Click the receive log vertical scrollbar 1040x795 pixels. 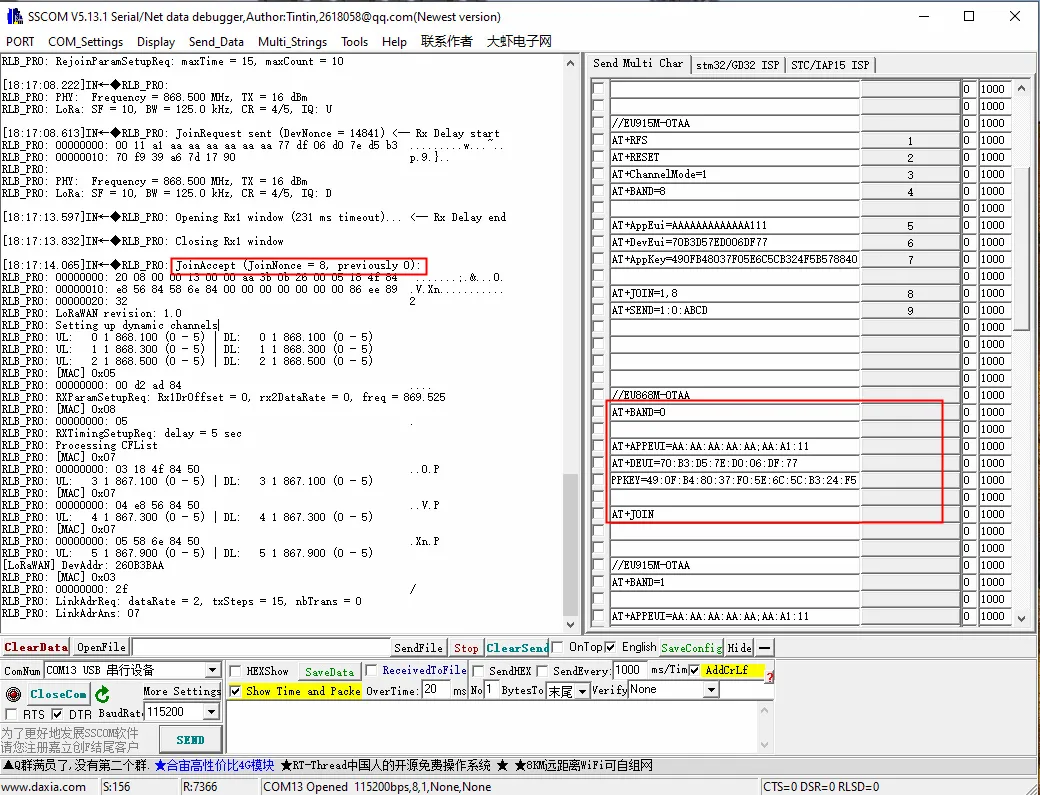(x=570, y=343)
